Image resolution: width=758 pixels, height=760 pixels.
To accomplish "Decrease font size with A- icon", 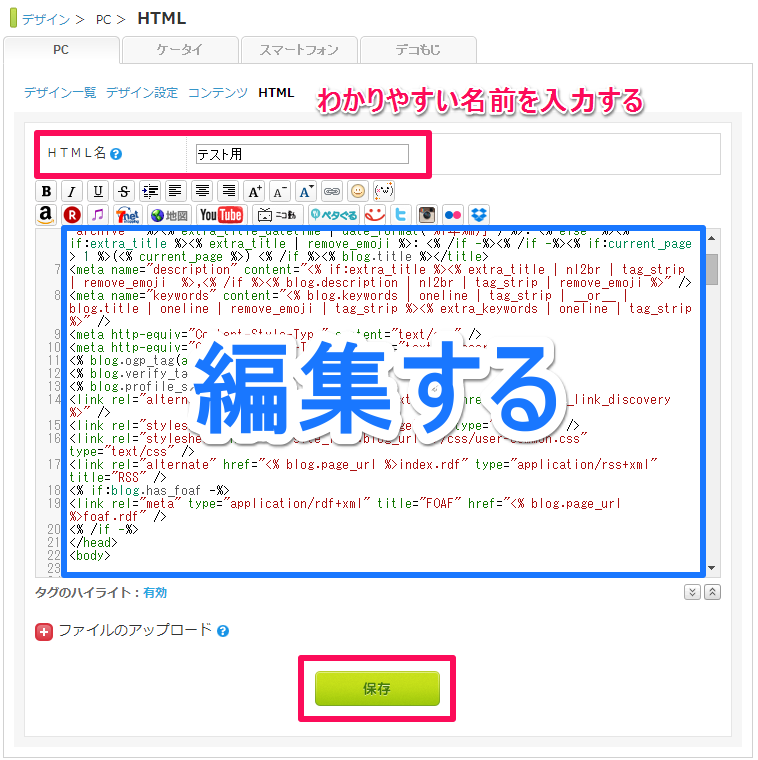I will [280, 191].
